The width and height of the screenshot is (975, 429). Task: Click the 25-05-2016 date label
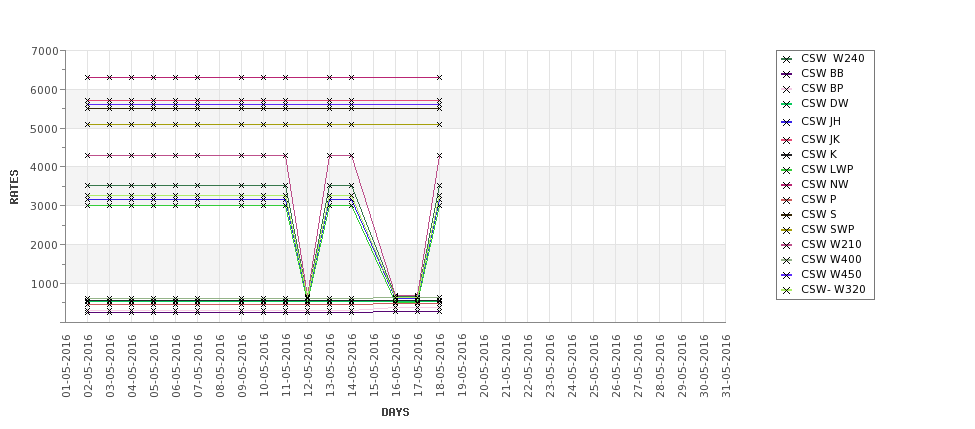[594, 366]
